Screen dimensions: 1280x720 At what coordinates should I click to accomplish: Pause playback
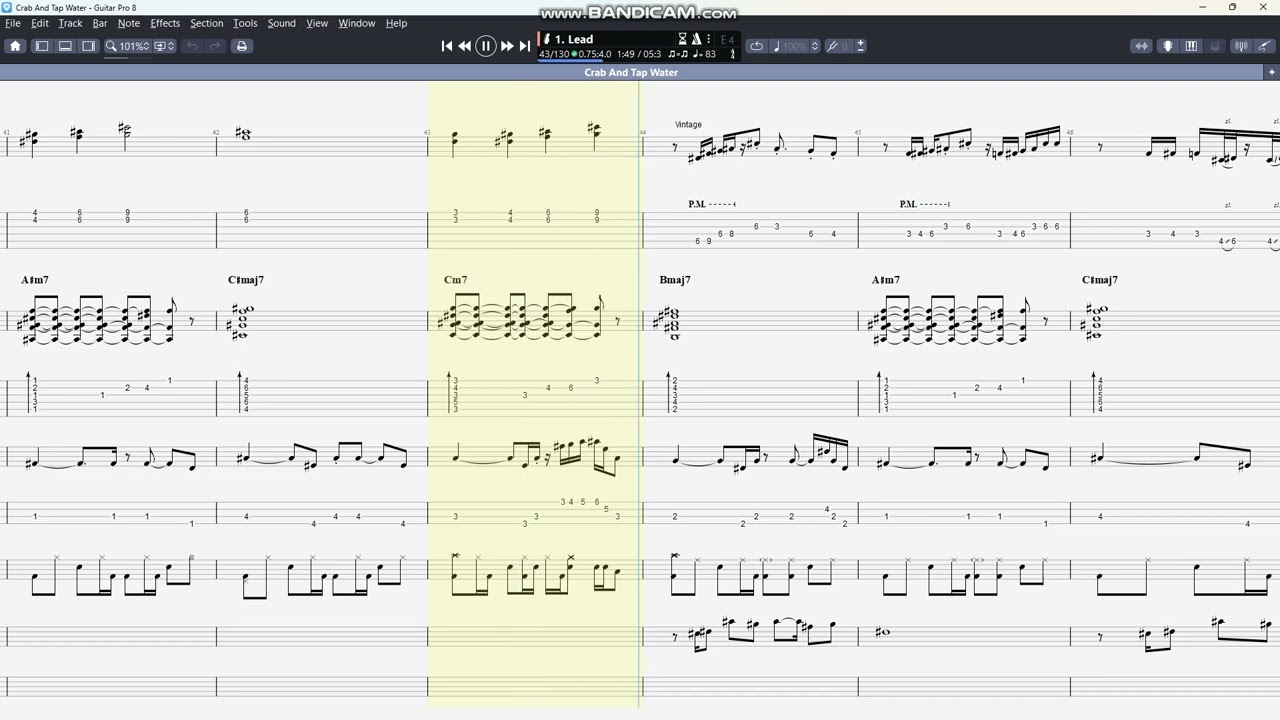pyautogui.click(x=486, y=46)
